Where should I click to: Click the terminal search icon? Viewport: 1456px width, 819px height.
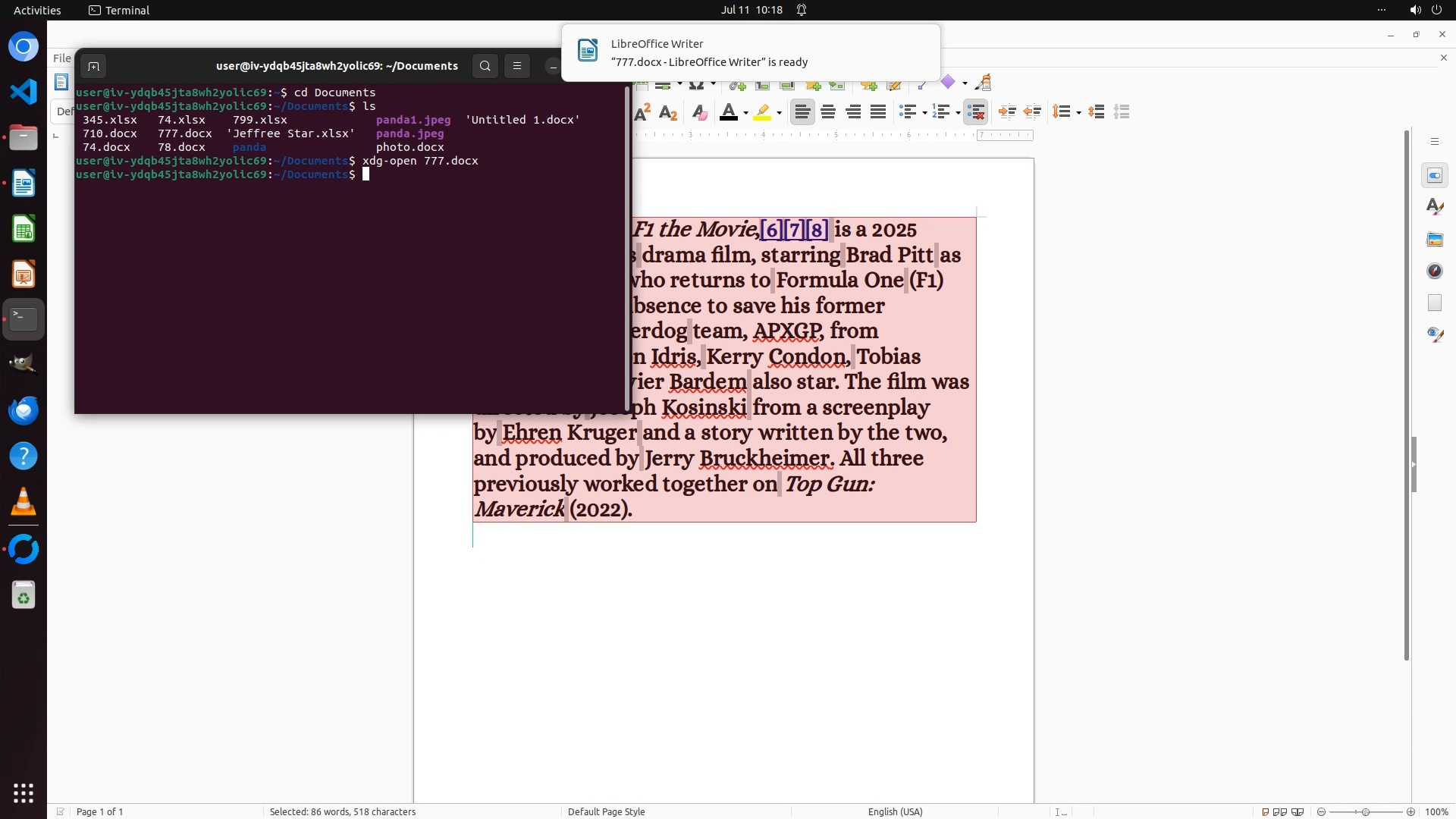pyautogui.click(x=485, y=66)
